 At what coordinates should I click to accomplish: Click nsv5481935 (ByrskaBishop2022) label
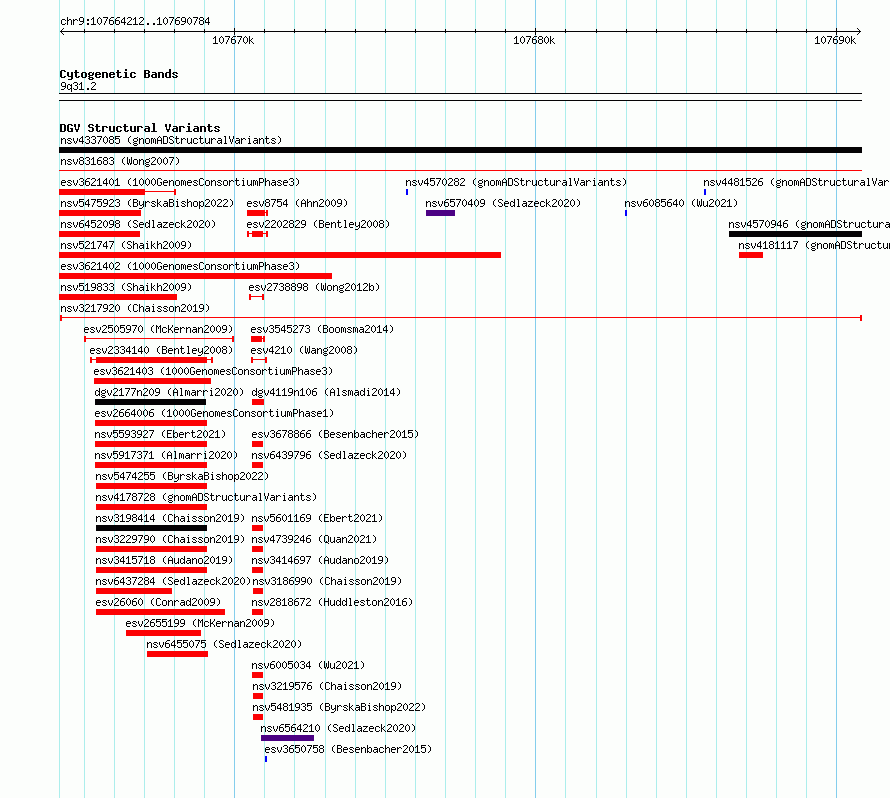pos(339,707)
